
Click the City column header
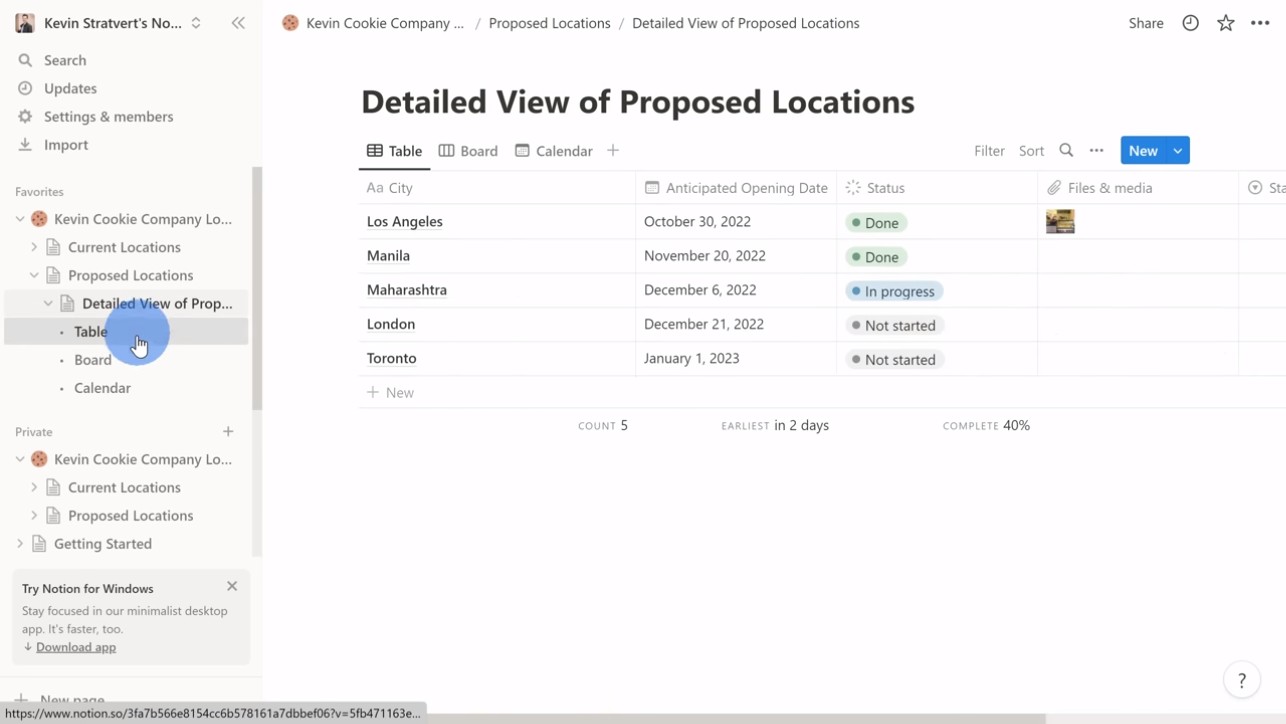click(x=497, y=188)
